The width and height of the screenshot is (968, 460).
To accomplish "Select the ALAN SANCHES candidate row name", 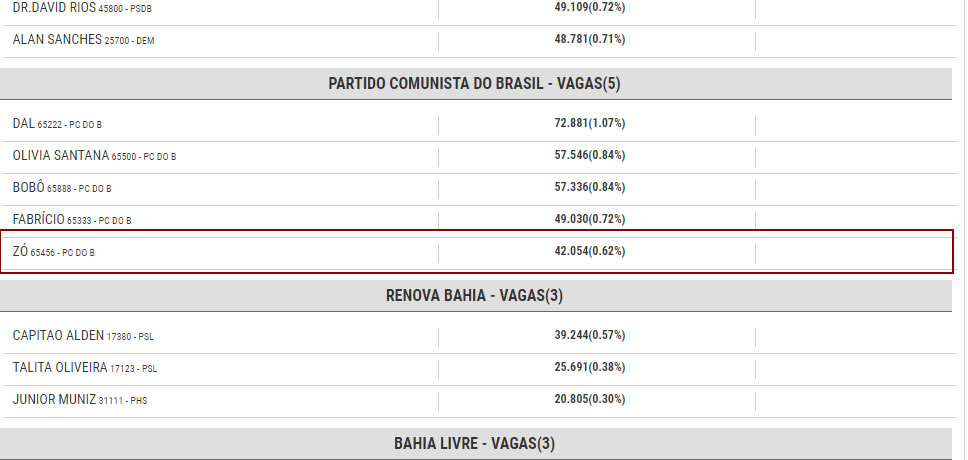I will pyautogui.click(x=58, y=40).
